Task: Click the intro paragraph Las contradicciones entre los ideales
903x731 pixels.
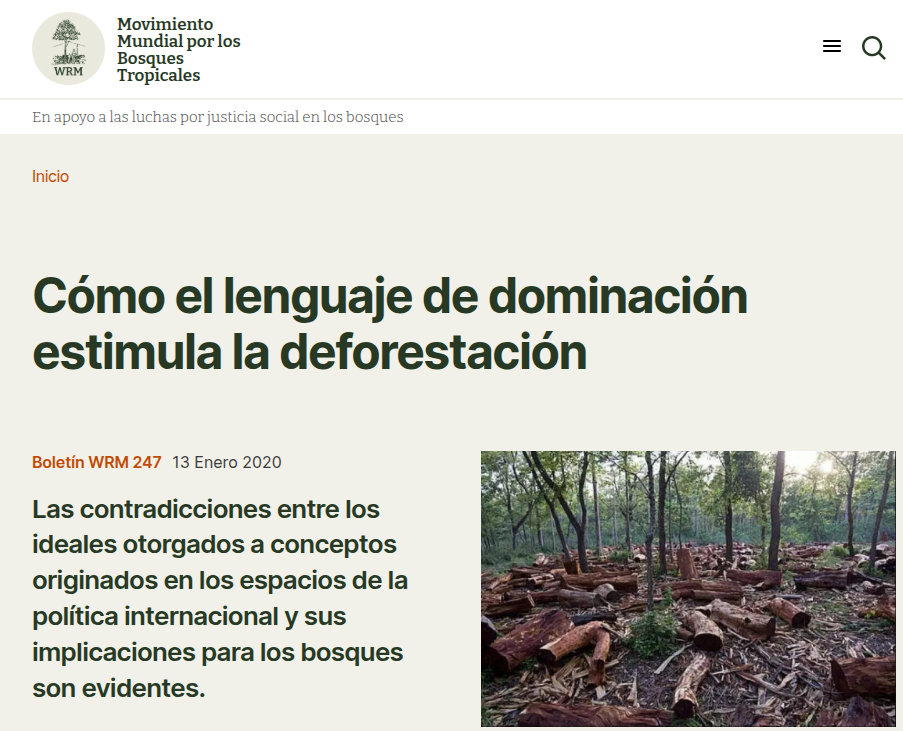Action: click(220, 599)
